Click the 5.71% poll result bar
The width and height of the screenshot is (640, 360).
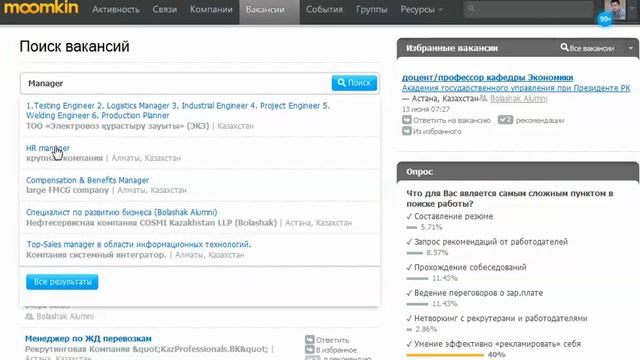click(x=412, y=227)
